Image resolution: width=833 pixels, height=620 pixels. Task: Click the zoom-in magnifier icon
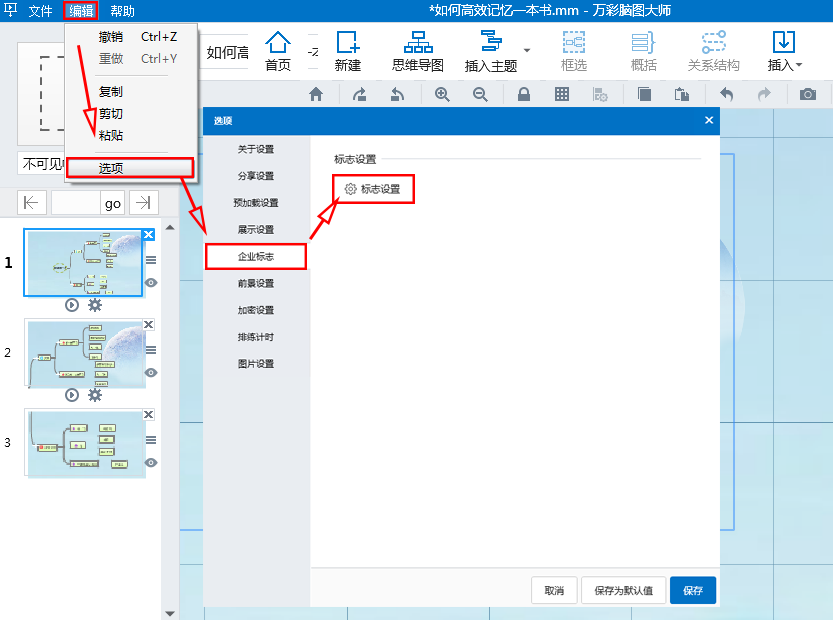click(441, 94)
